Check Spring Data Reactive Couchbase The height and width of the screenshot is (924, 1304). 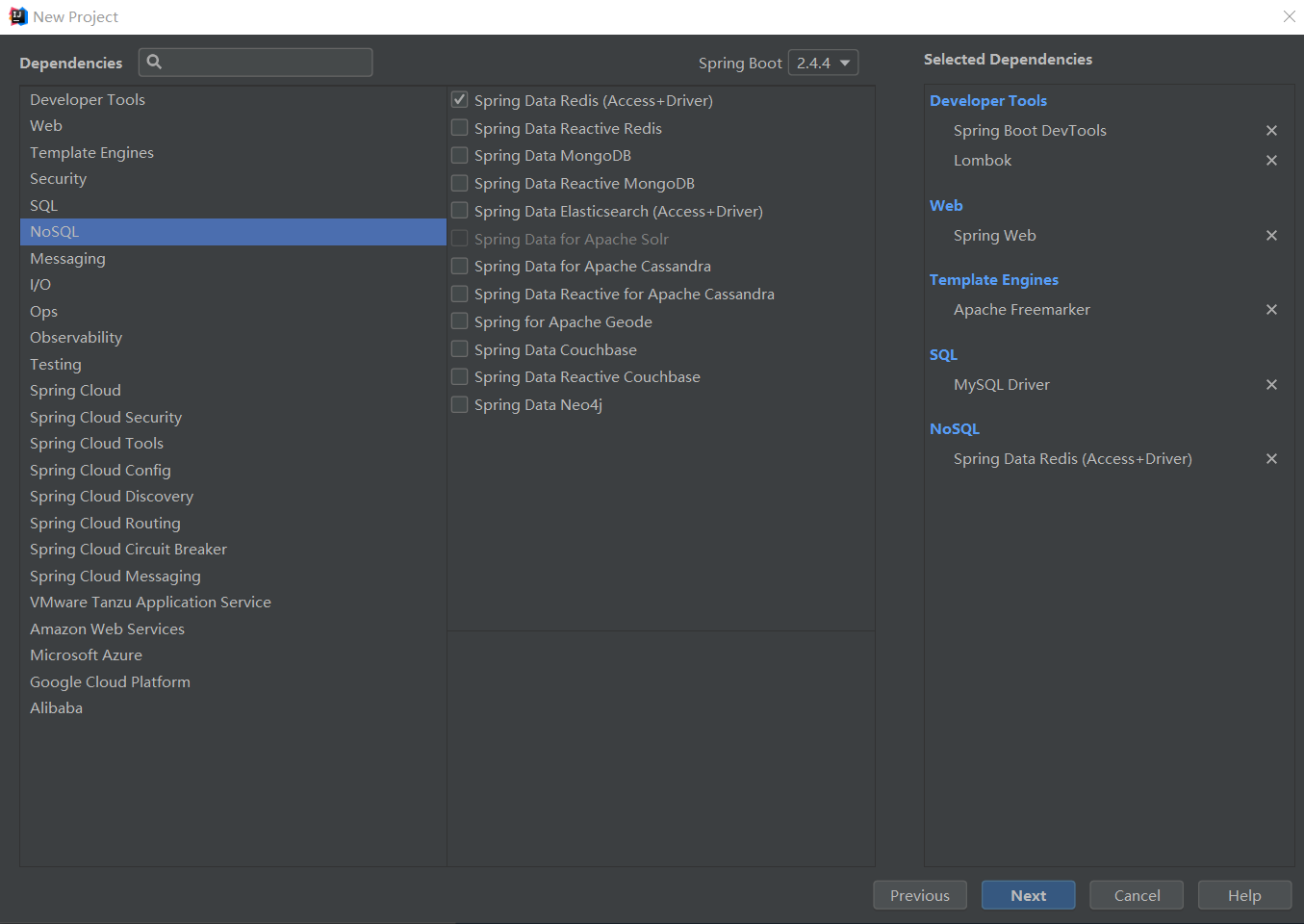460,376
